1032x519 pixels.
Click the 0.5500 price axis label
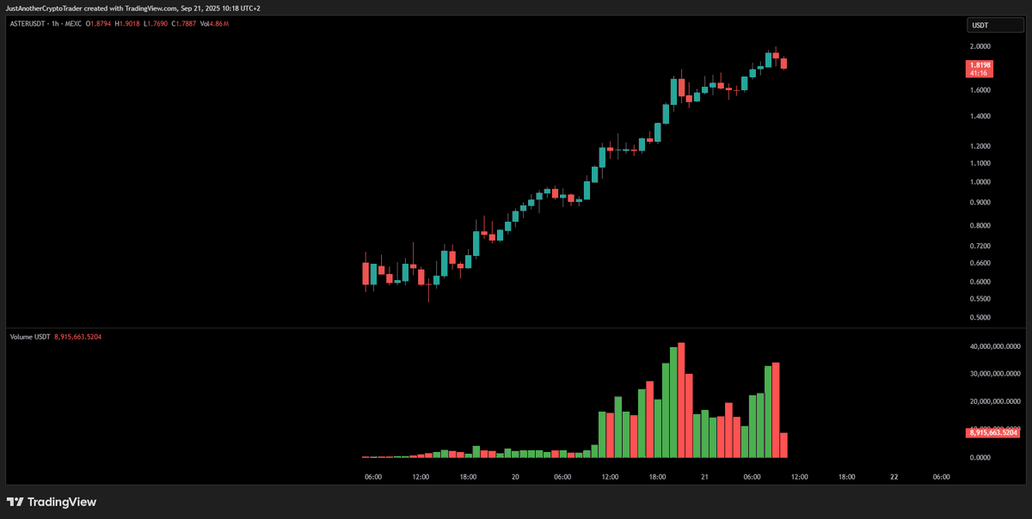point(980,299)
